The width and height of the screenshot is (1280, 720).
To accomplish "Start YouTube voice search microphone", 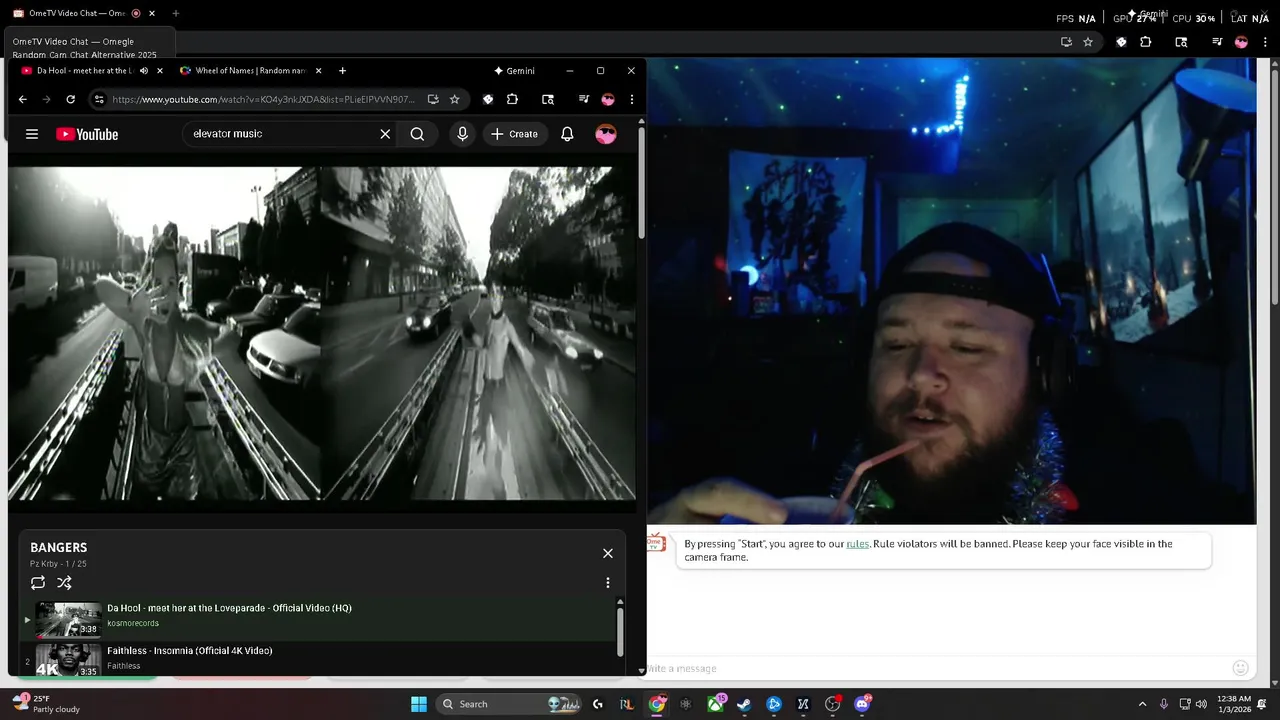I will [462, 134].
